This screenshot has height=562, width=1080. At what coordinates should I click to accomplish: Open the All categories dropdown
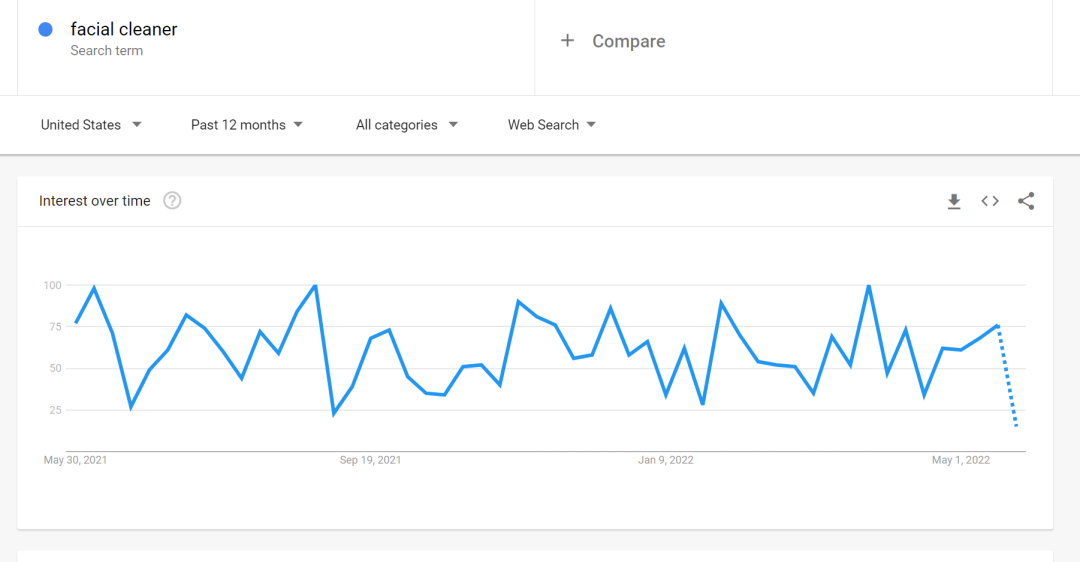tap(406, 125)
